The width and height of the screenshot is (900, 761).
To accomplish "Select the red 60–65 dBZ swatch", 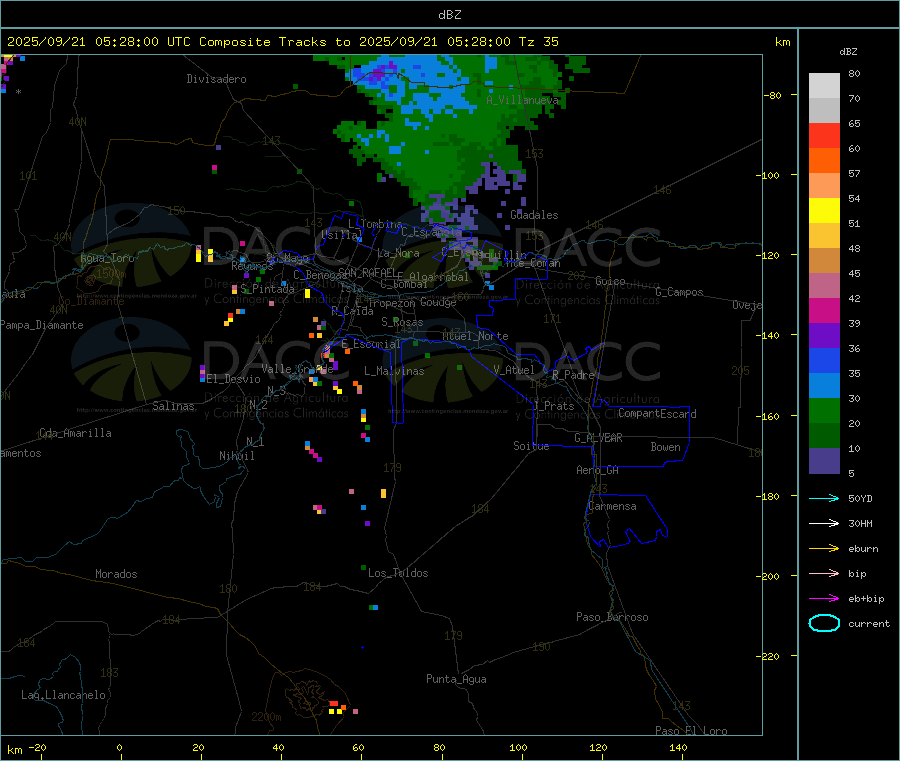I will pyautogui.click(x=824, y=135).
